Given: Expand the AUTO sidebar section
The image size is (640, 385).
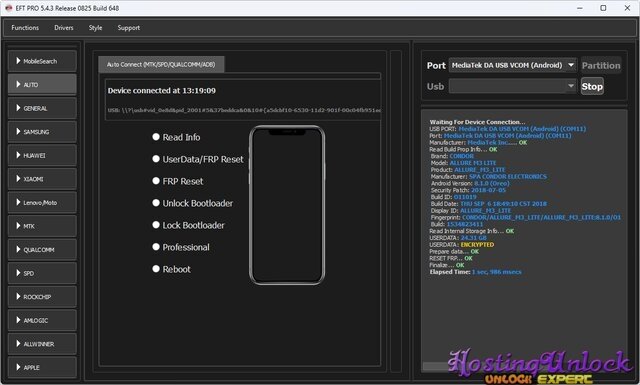Looking at the screenshot, I should pyautogui.click(x=42, y=85).
